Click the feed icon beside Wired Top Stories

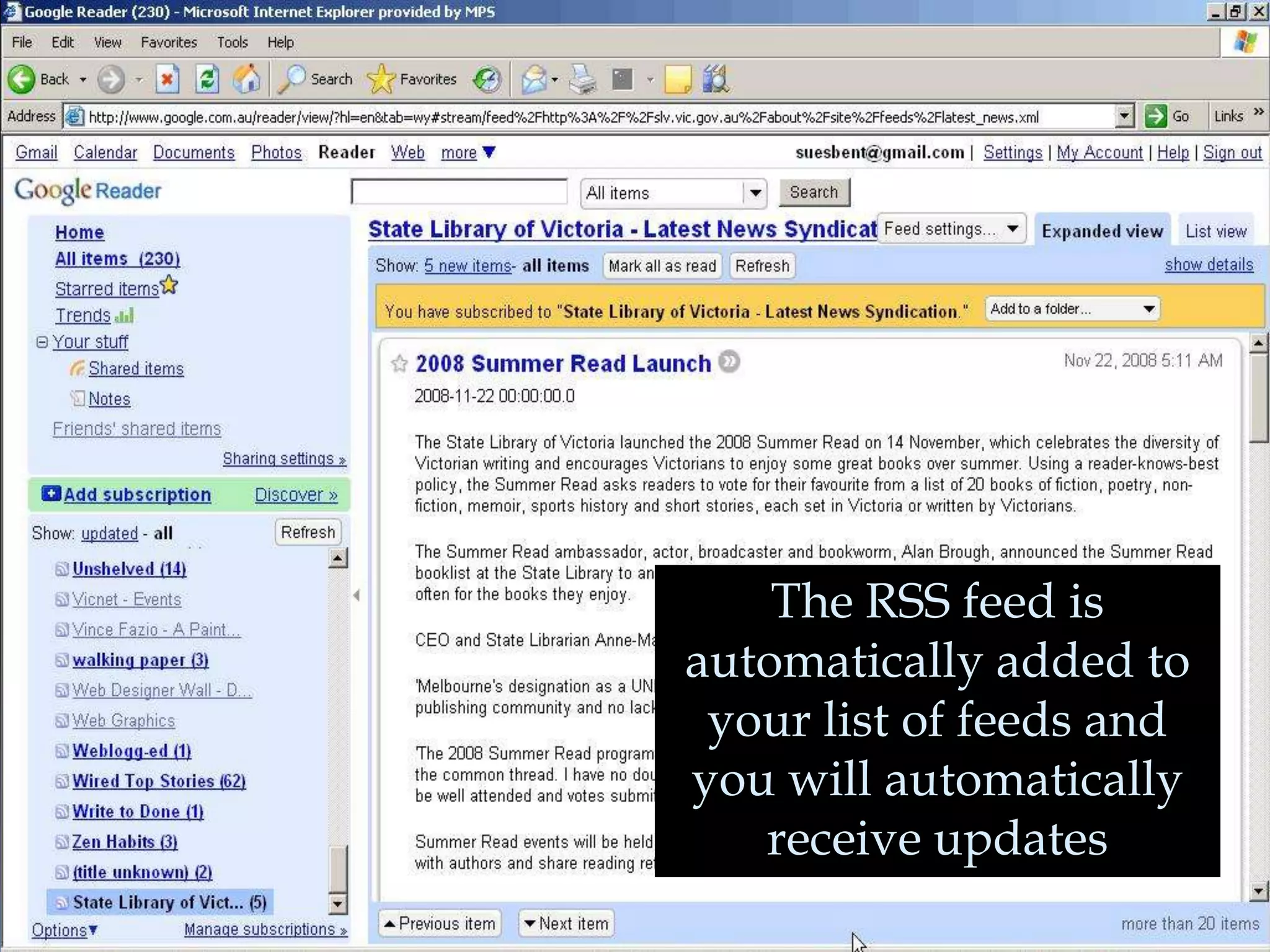61,781
